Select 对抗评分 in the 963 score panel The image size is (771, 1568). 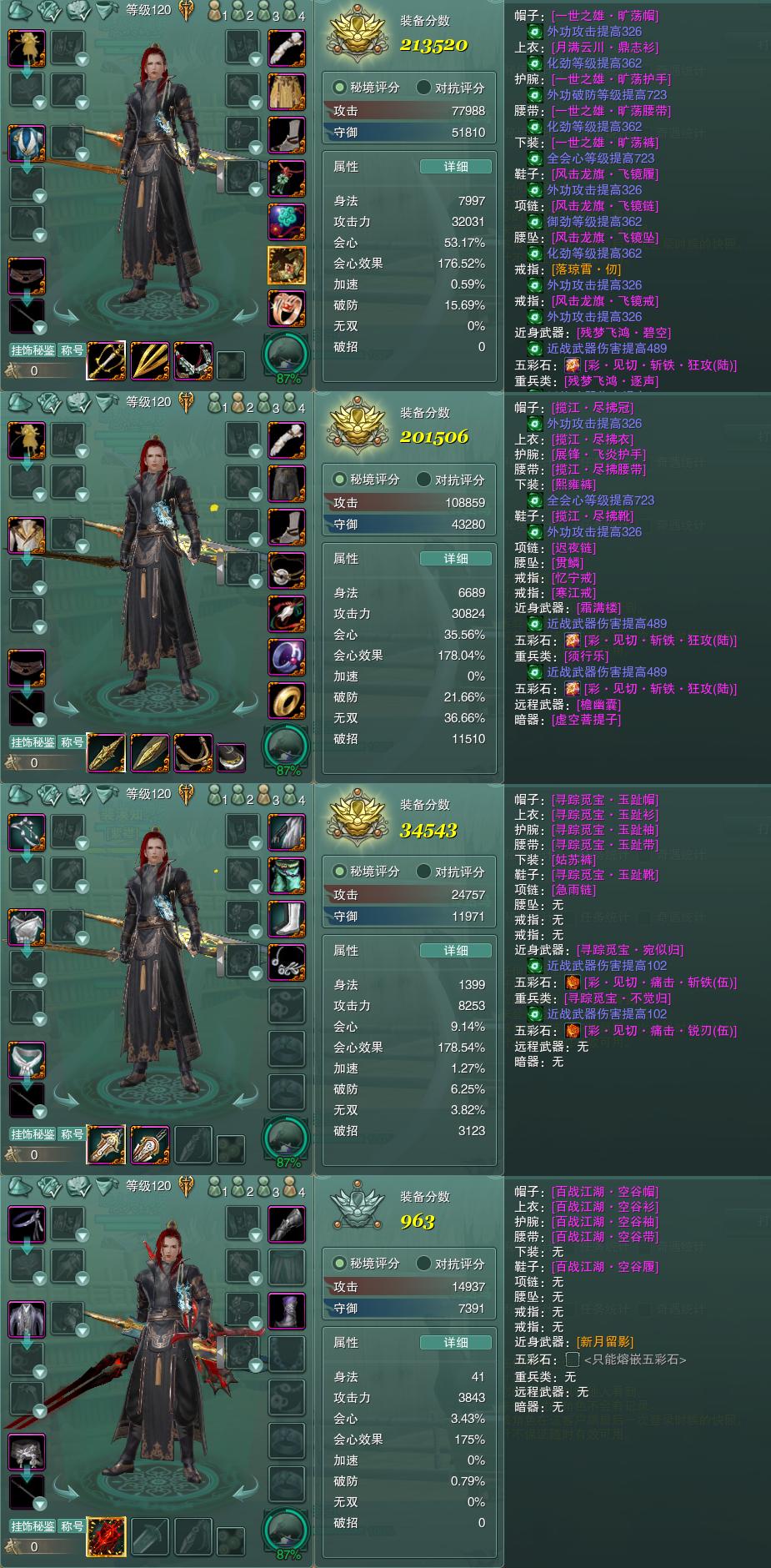pyautogui.click(x=450, y=1264)
